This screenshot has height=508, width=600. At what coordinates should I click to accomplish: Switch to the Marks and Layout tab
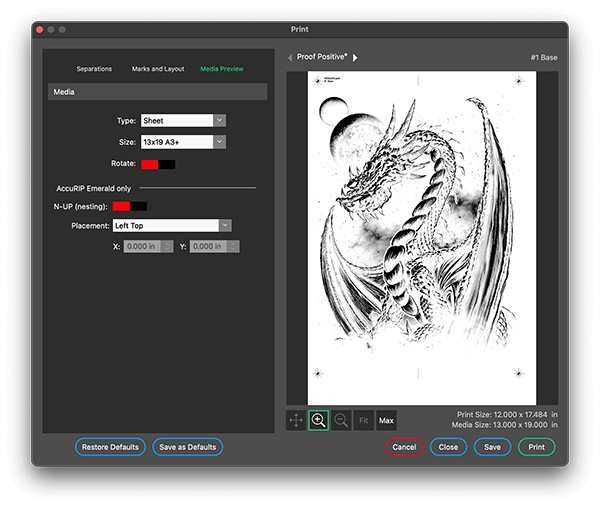tap(158, 69)
